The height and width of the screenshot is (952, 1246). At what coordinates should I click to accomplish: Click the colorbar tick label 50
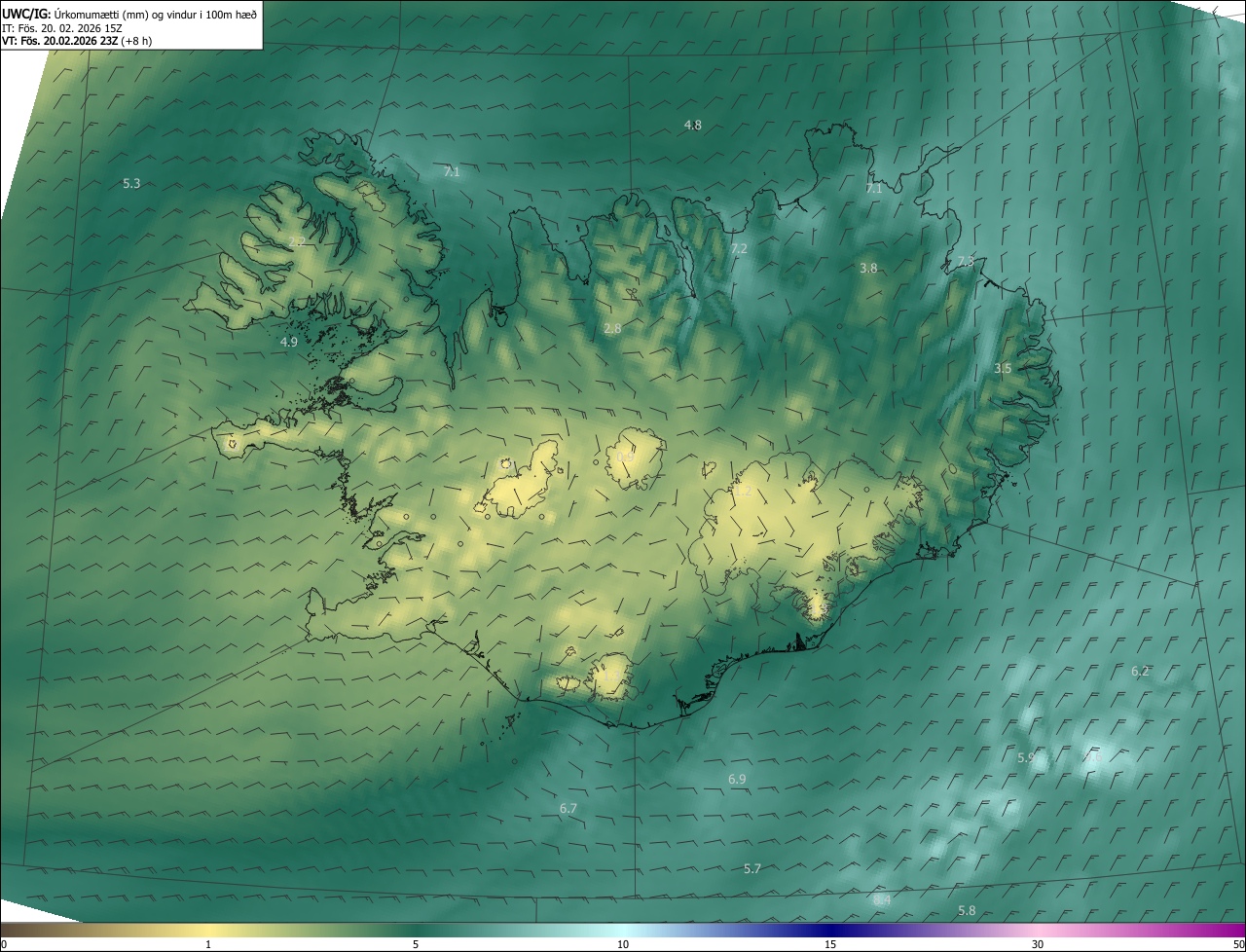click(1238, 944)
